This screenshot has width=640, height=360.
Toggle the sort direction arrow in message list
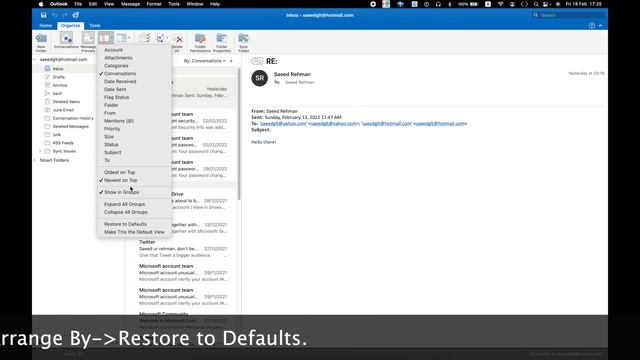tap(231, 61)
